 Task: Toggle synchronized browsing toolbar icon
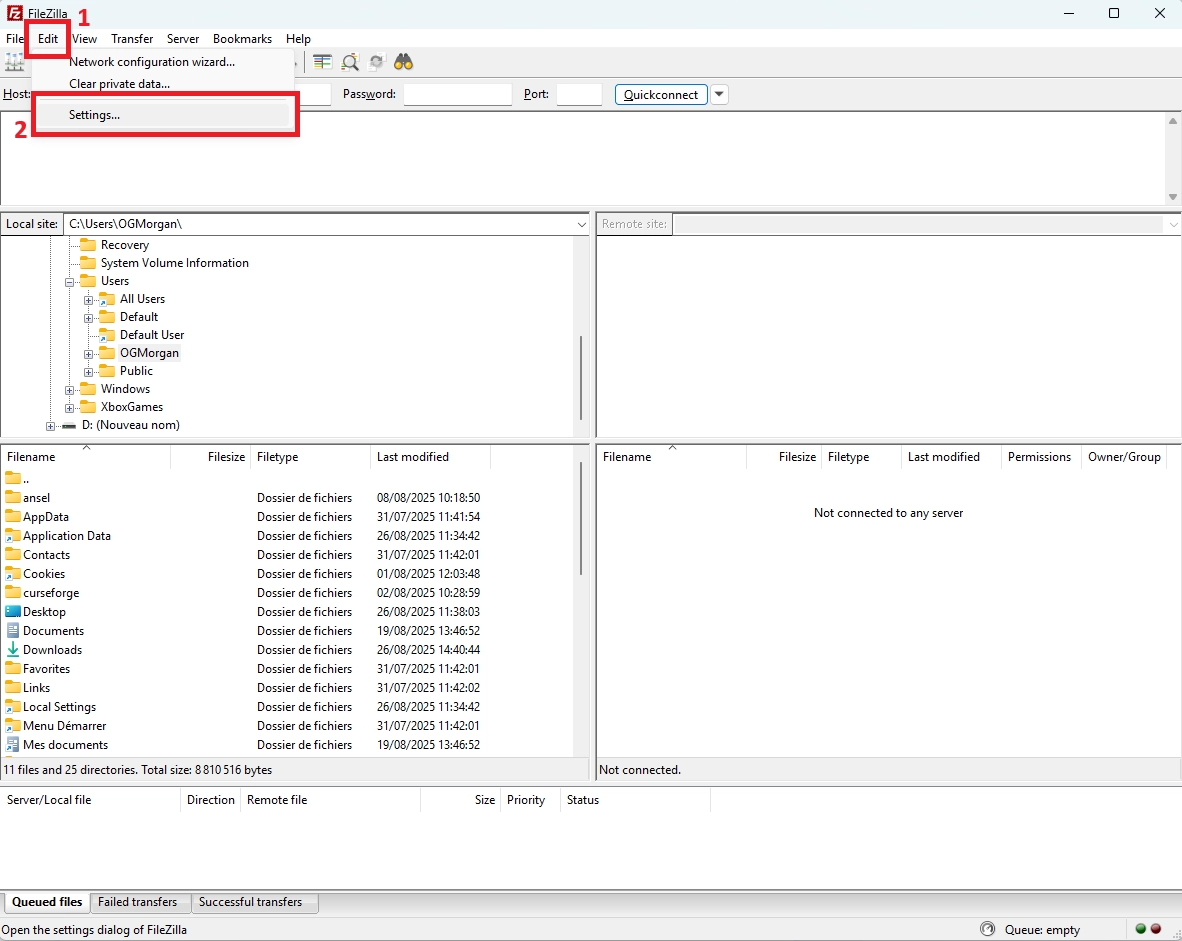point(377,62)
